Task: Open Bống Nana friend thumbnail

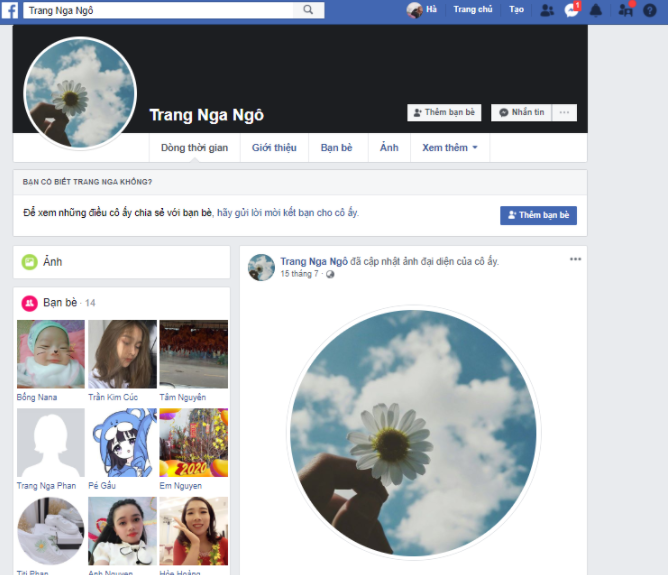Action: click(x=51, y=354)
